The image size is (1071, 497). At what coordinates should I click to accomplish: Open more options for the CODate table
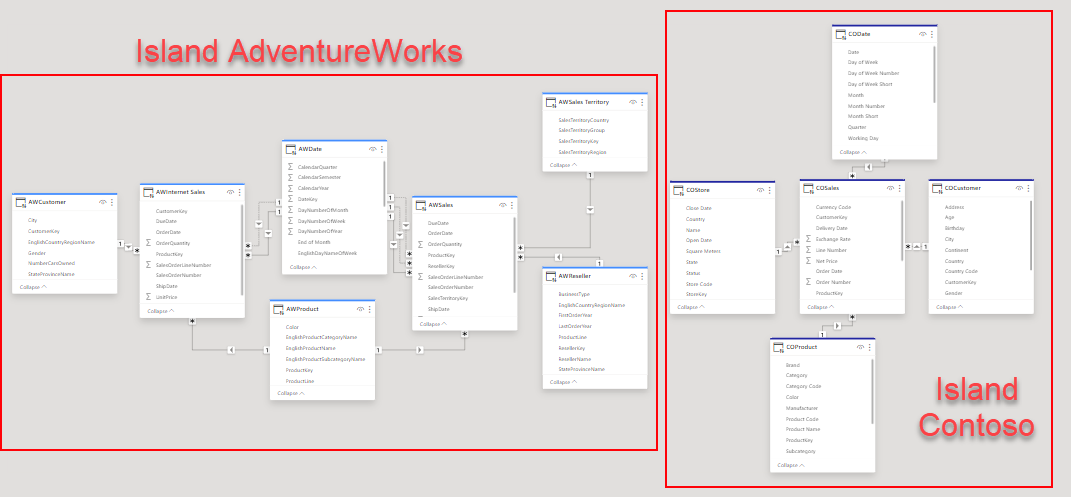(931, 34)
